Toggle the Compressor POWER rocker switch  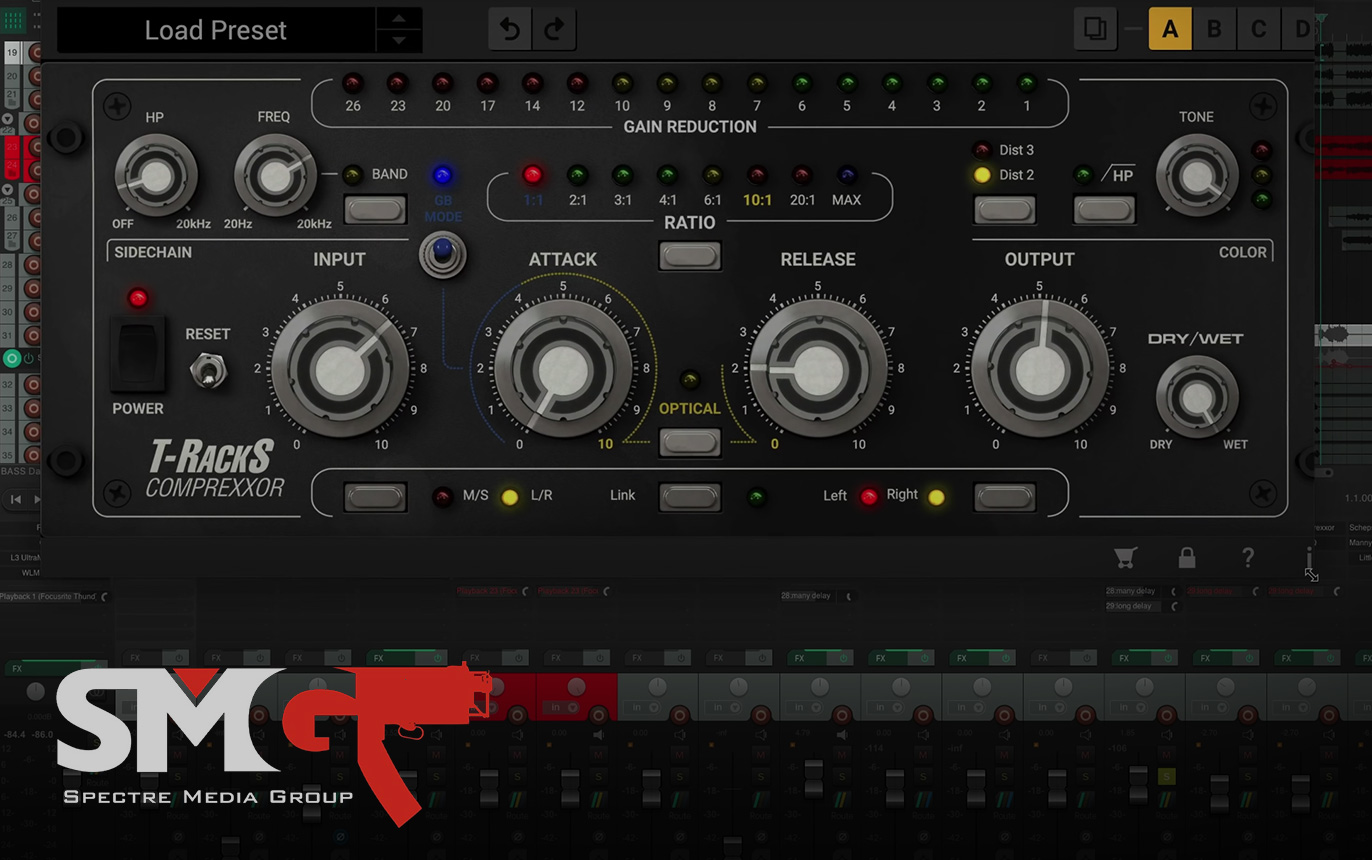(138, 354)
